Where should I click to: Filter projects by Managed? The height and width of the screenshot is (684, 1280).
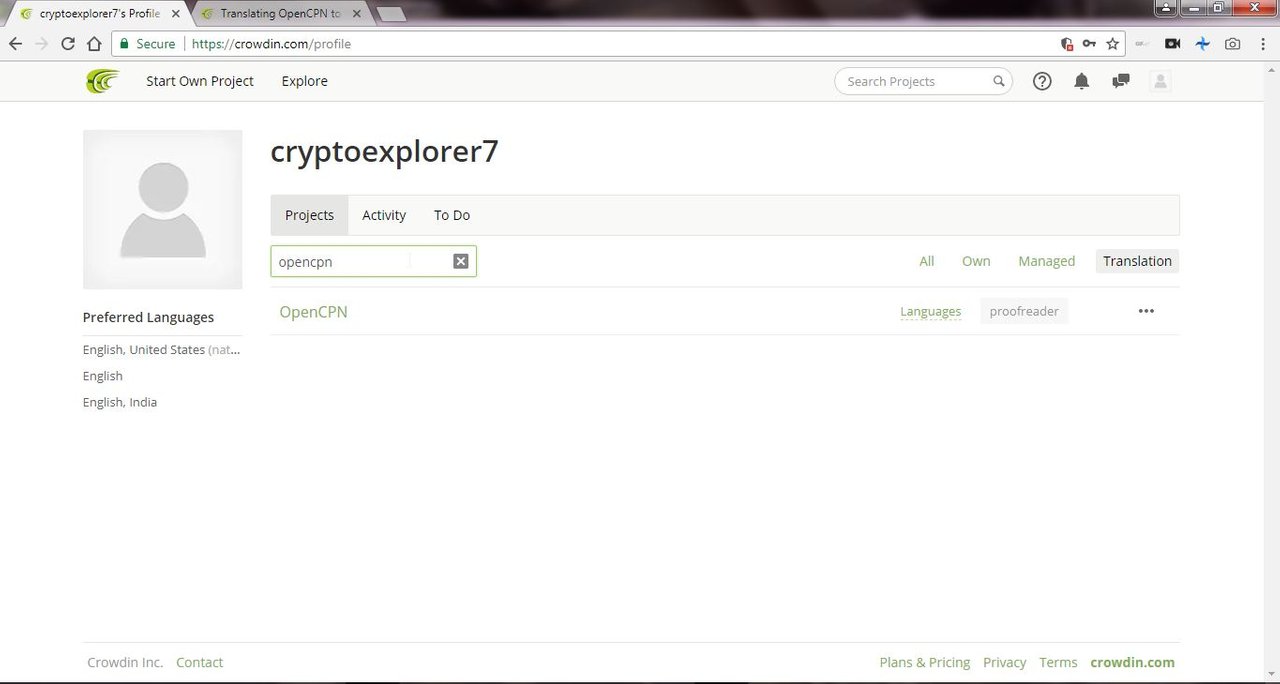(x=1046, y=261)
